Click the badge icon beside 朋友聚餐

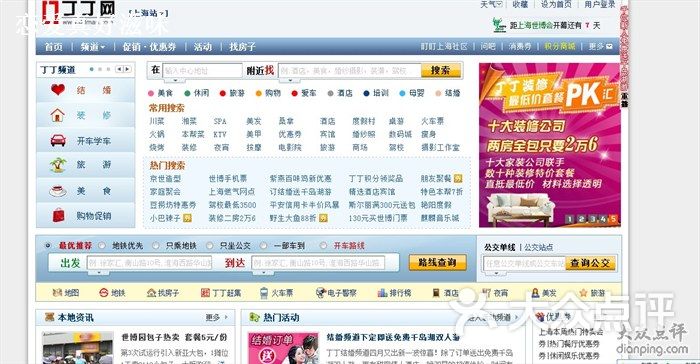[458, 179]
